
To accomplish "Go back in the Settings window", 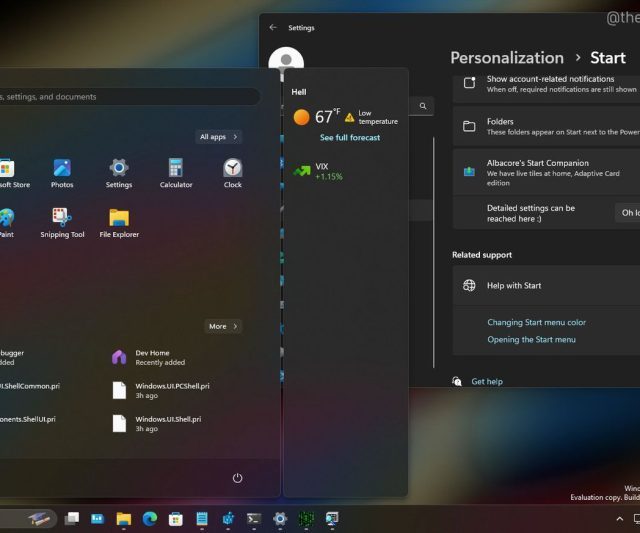I will 273,27.
